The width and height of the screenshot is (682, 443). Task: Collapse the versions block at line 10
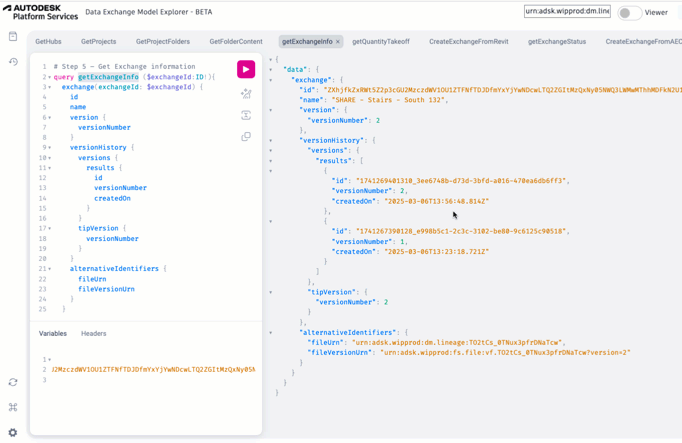[x=50, y=158]
